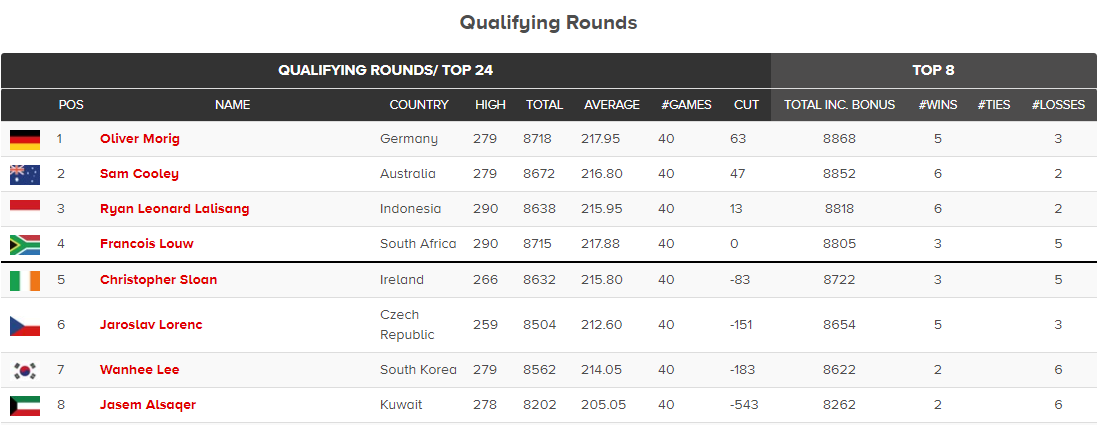Screen dimensions: 1099x425
Task: Open Ryan Leonard Lalisang's player link
Action: click(175, 209)
